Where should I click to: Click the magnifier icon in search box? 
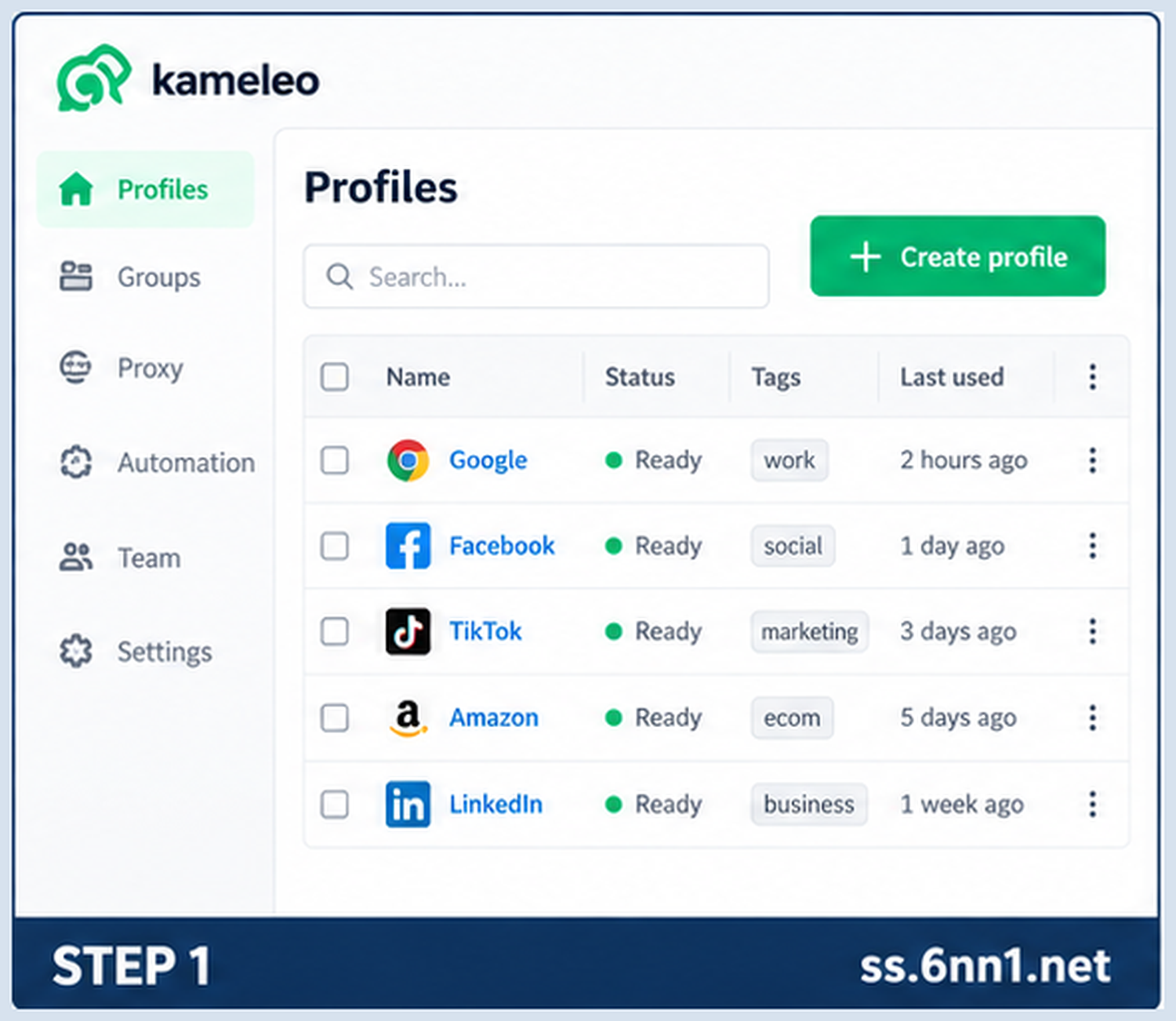click(x=339, y=276)
